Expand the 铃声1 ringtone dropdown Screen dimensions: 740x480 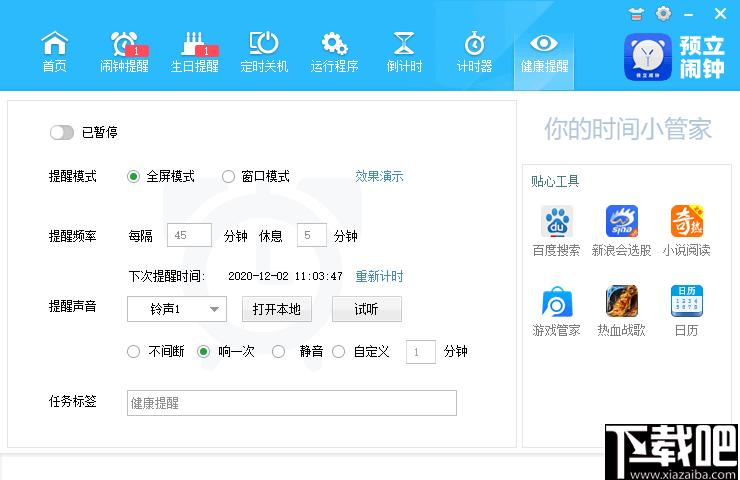click(x=177, y=309)
